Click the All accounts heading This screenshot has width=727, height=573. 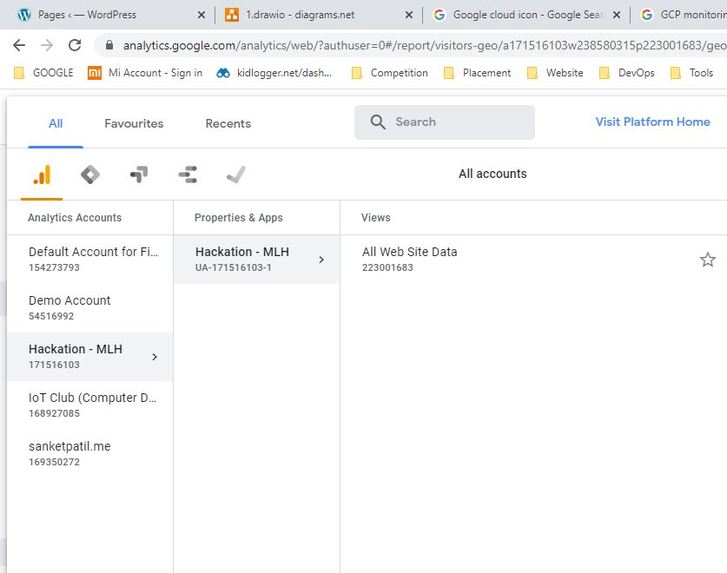point(492,174)
